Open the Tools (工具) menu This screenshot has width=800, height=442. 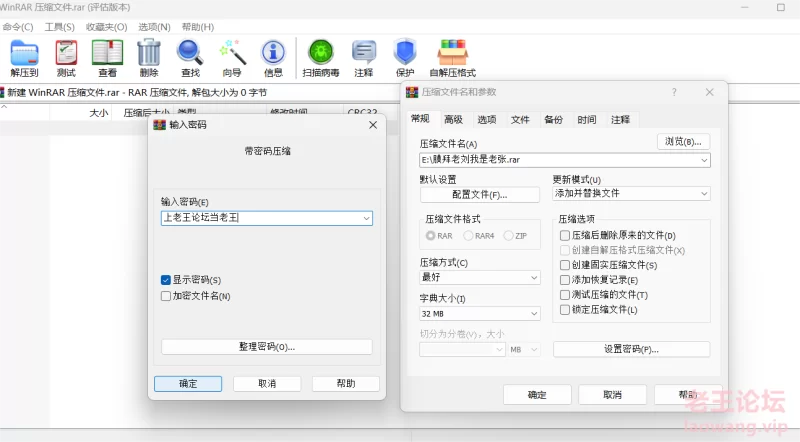click(59, 27)
